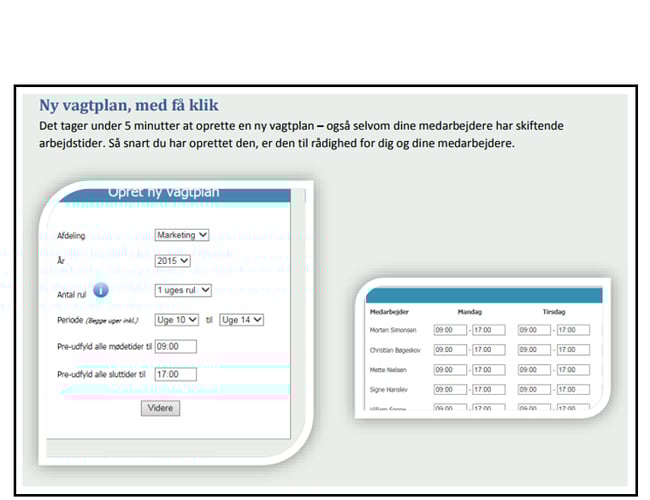Click the name Signe Hanslev
Image resolution: width=650 pixels, height=500 pixels.
tap(388, 390)
